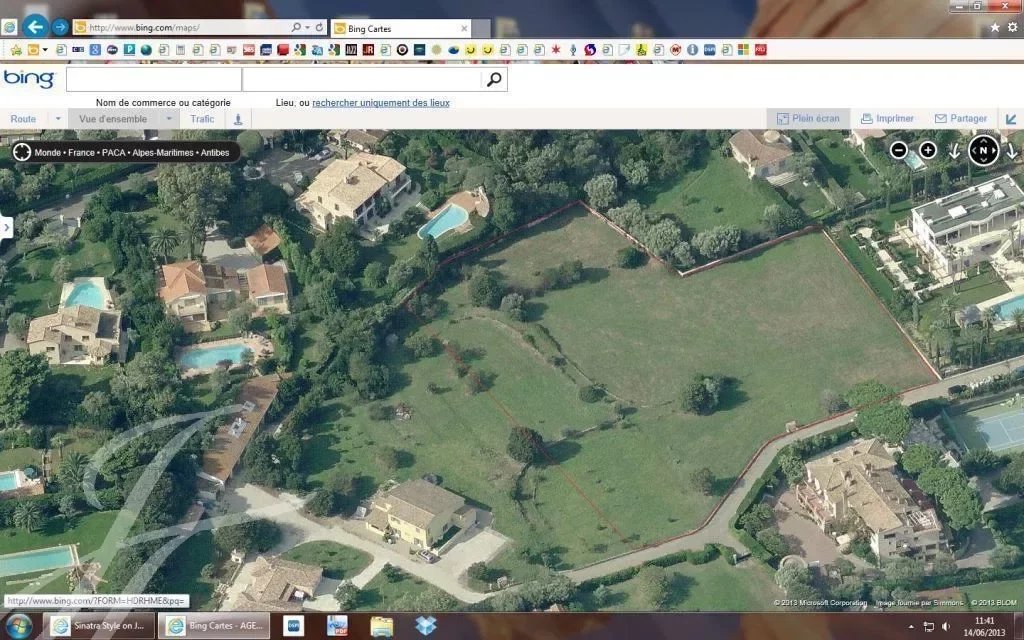The height and width of the screenshot is (640, 1024).
Task: Toggle Plein écran full screen mode
Action: 808,118
